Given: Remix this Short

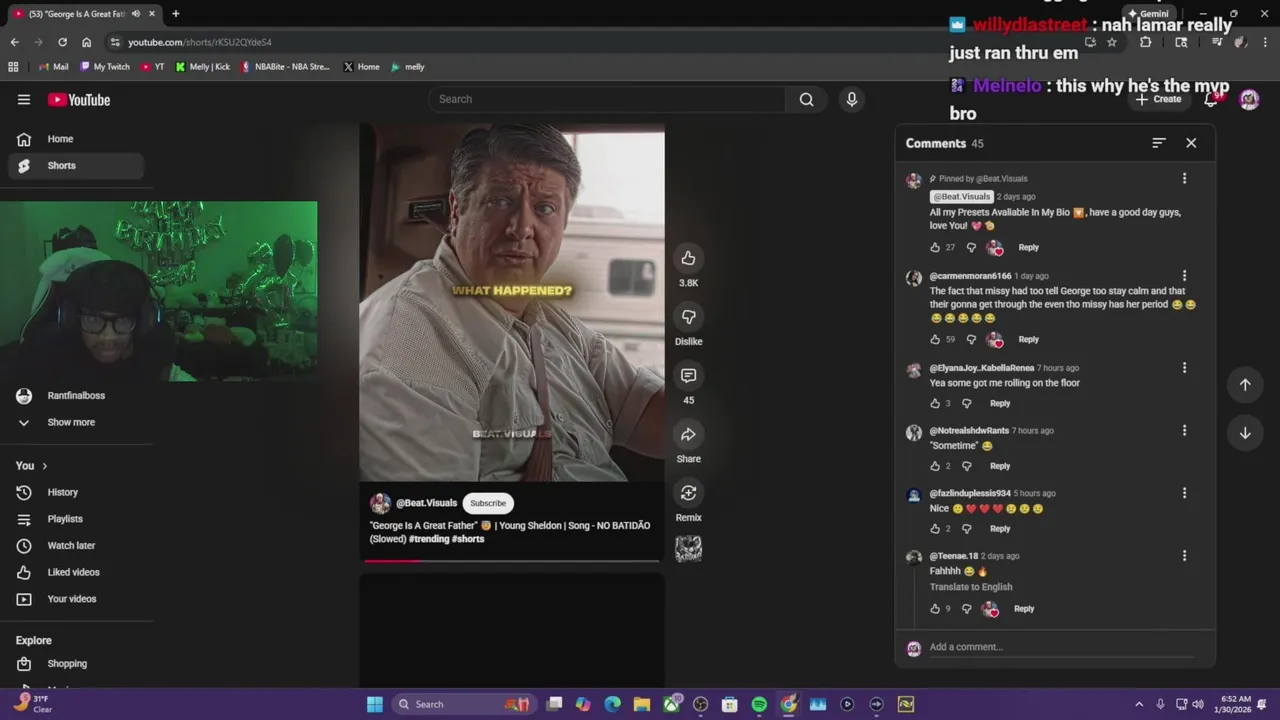Looking at the screenshot, I should tap(688, 493).
